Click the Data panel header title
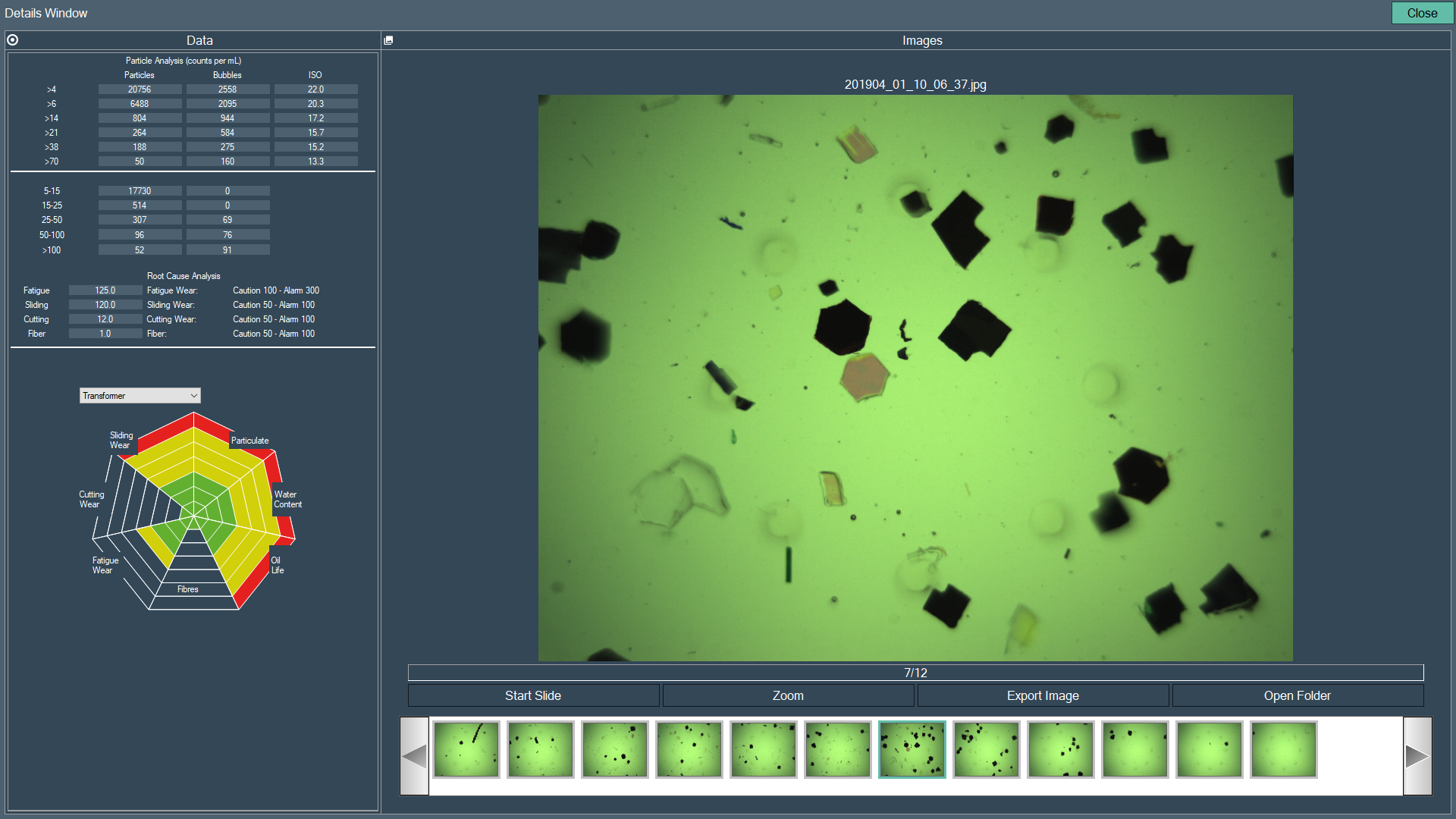The width and height of the screenshot is (1456, 819). pyautogui.click(x=199, y=40)
